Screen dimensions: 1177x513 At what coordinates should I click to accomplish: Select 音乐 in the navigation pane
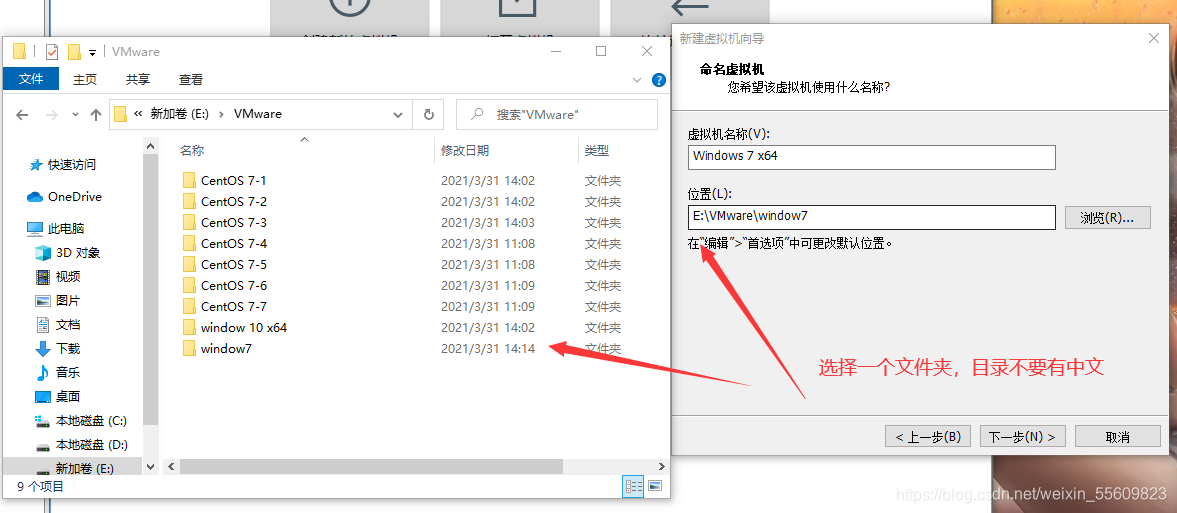(68, 373)
